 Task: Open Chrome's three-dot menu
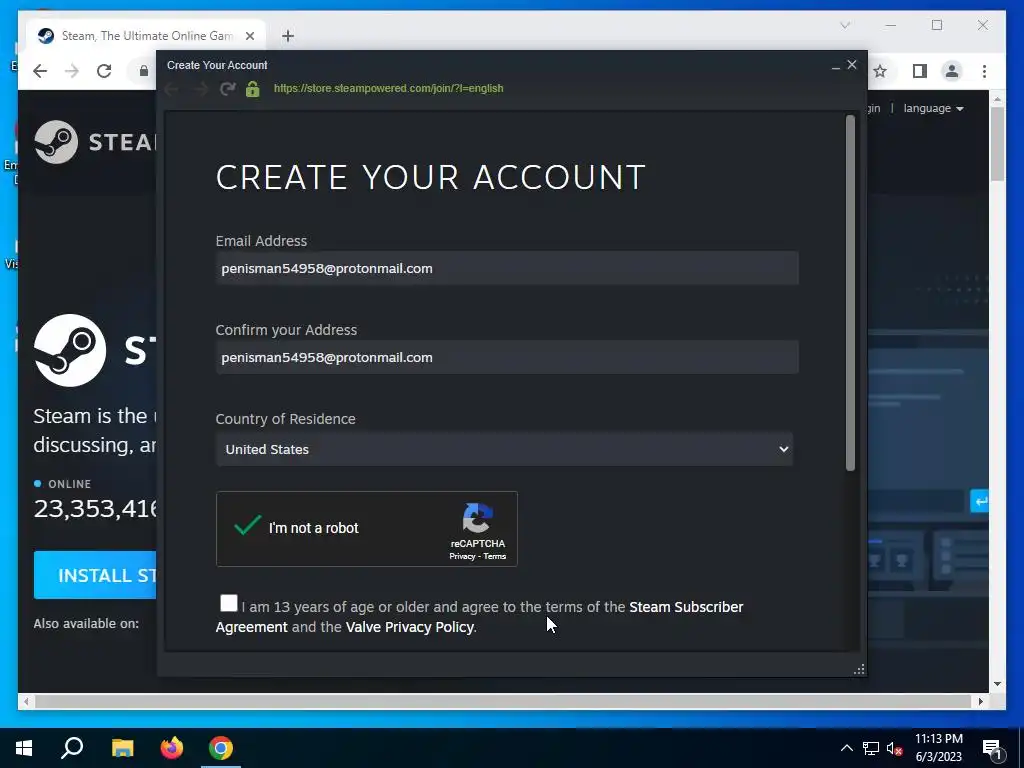click(984, 71)
